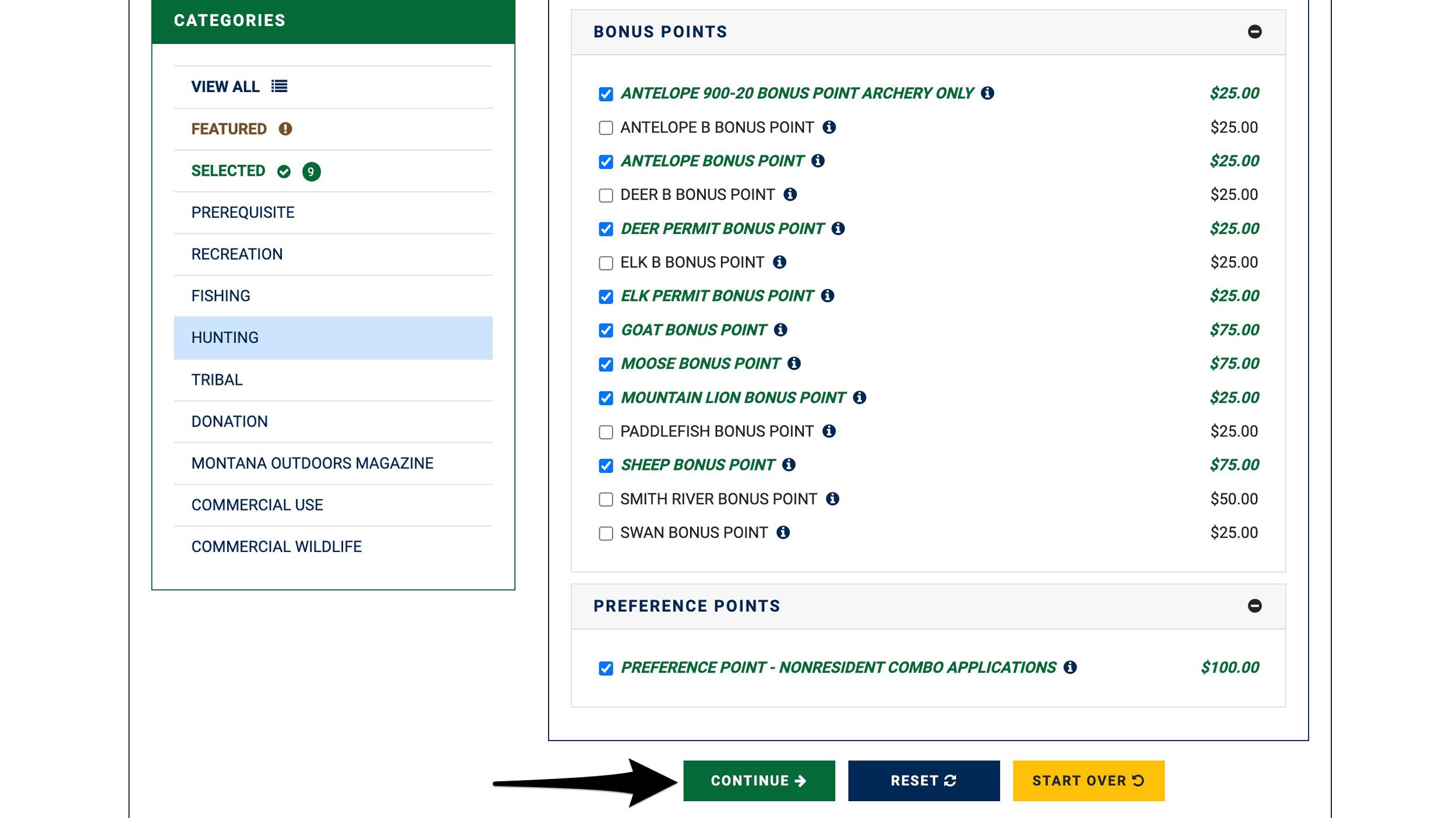This screenshot has height=818, width=1456.
Task: Collapse the Preference Points section
Action: click(1256, 605)
